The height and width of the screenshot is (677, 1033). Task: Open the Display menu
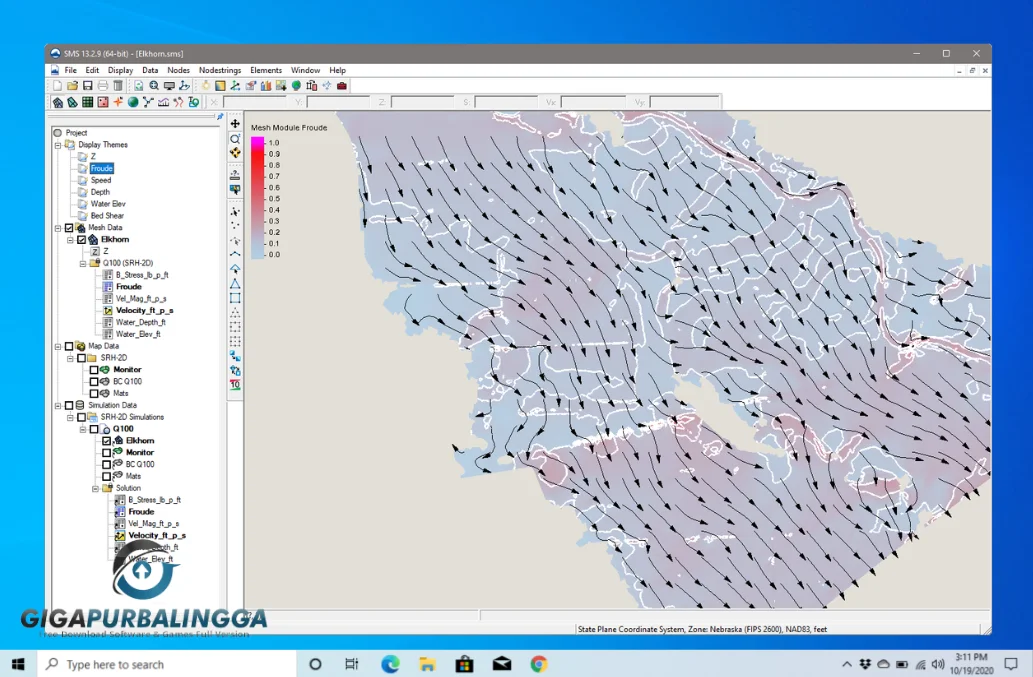(120, 70)
